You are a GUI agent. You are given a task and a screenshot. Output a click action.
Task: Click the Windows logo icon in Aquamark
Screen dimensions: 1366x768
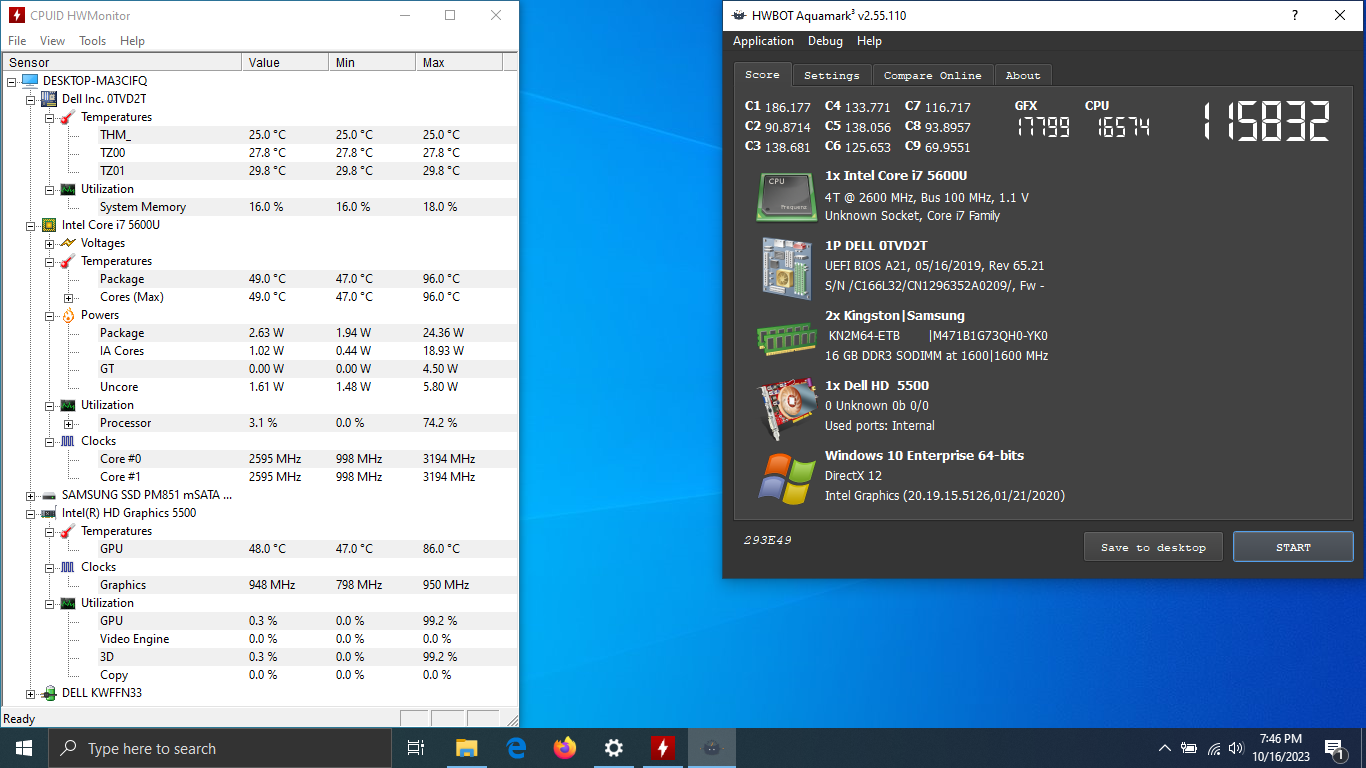click(x=786, y=479)
